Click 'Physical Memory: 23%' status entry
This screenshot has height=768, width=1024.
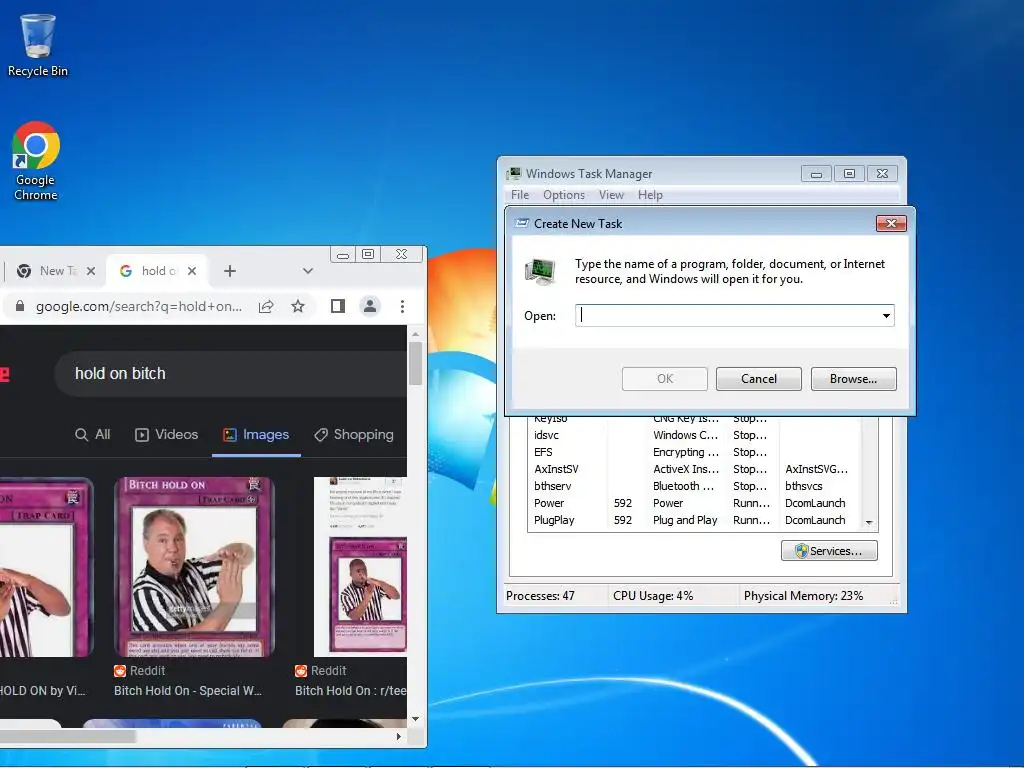coord(803,596)
